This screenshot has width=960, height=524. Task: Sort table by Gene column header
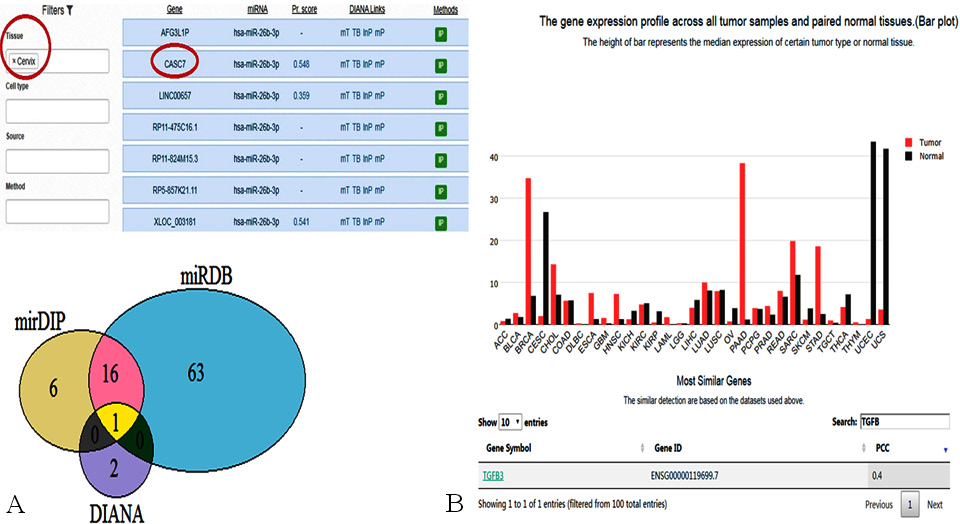pyautogui.click(x=174, y=10)
